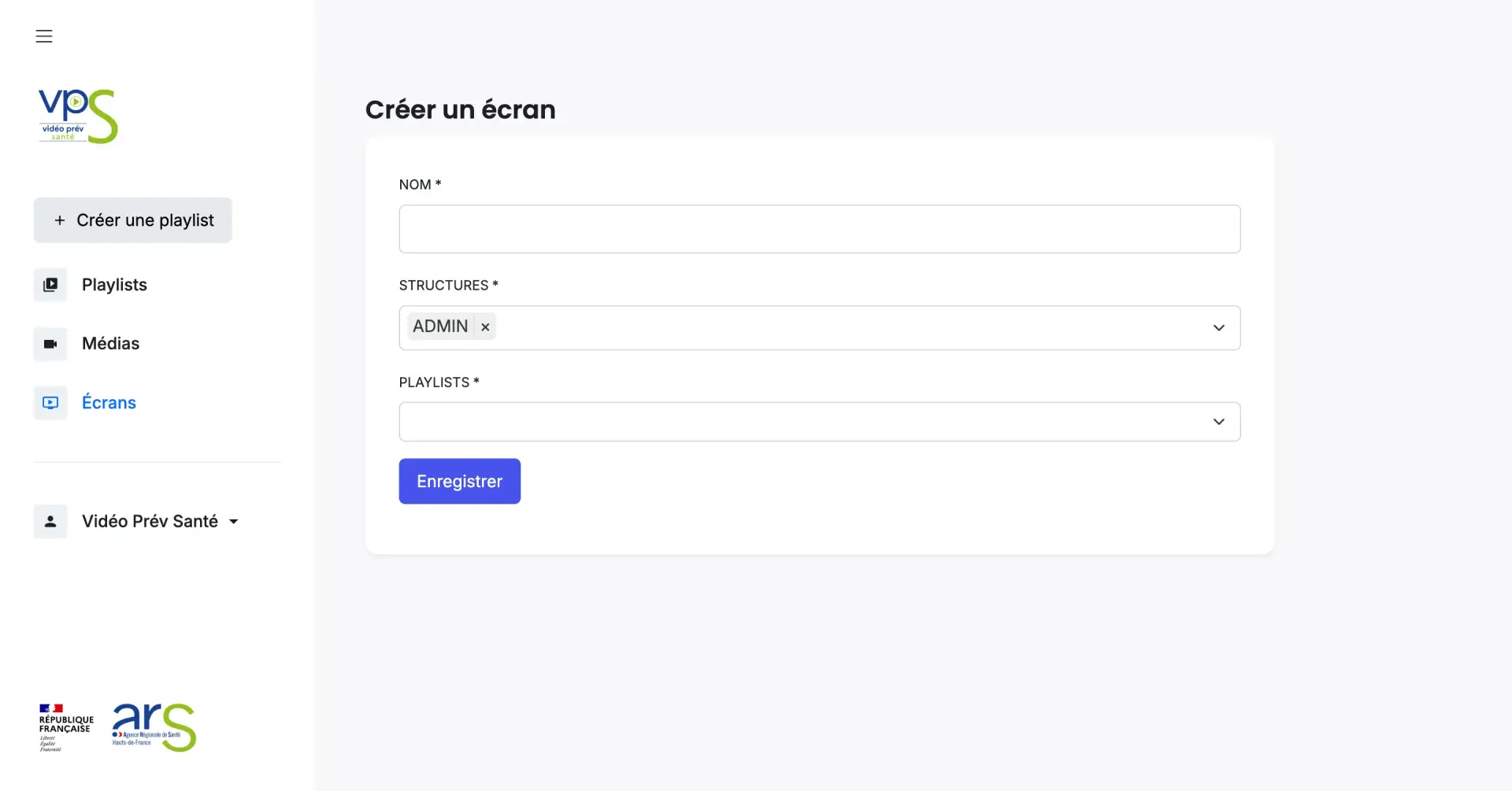1512x791 pixels.
Task: Select the Écrans menu item
Action: [x=109, y=403]
